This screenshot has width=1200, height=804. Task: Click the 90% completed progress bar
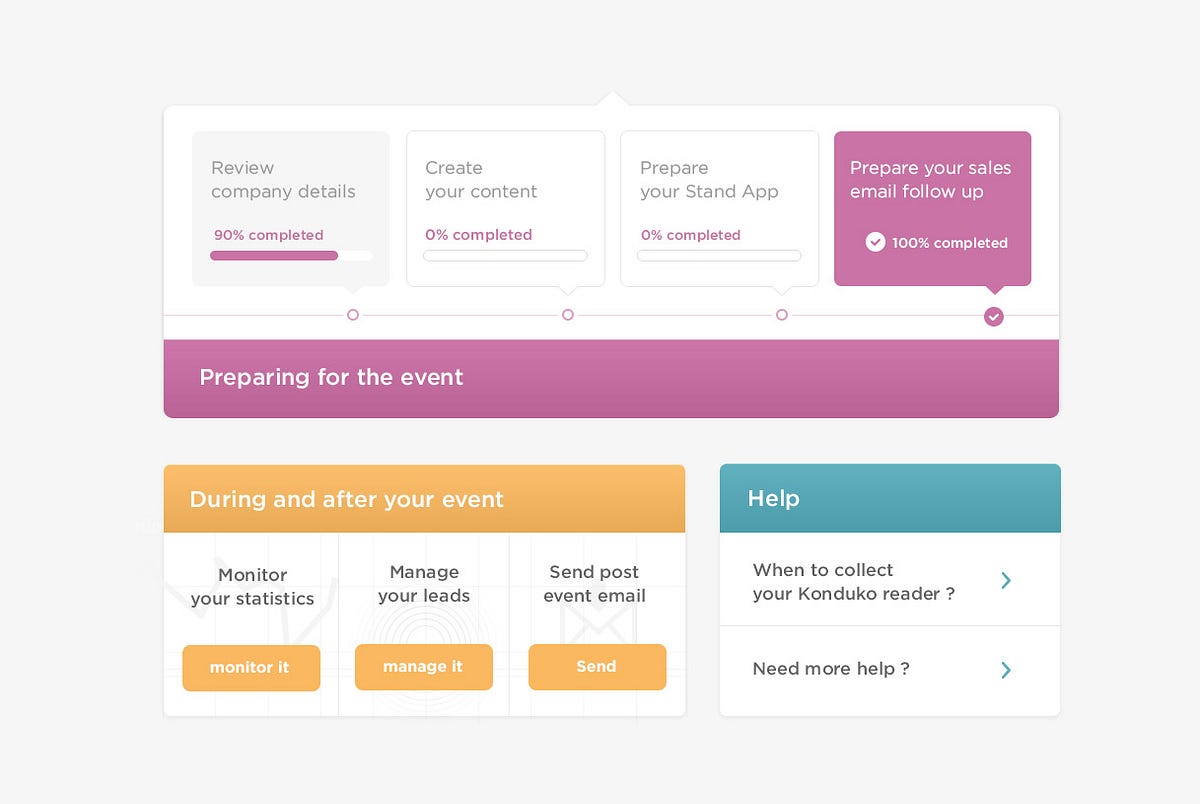click(x=291, y=256)
